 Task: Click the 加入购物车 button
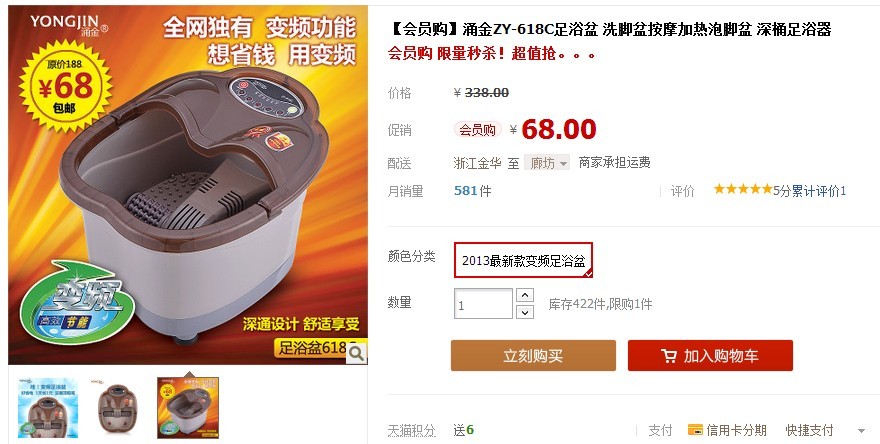[x=710, y=355]
